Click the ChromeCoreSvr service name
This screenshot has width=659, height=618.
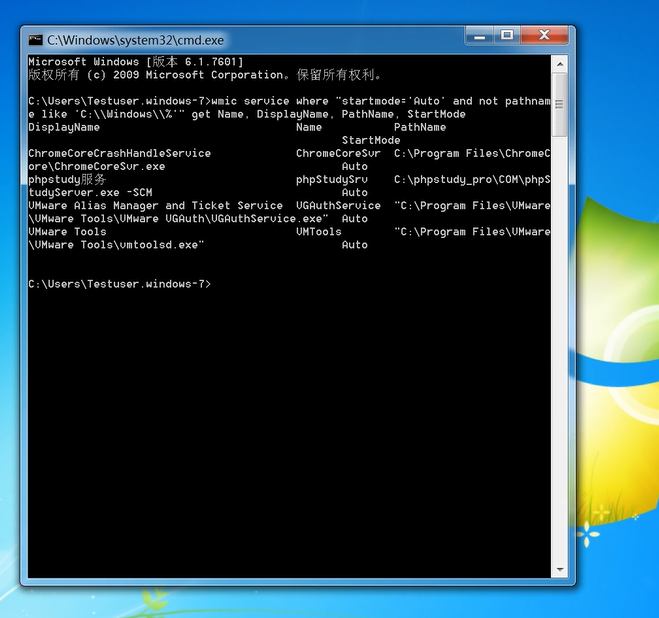338,153
